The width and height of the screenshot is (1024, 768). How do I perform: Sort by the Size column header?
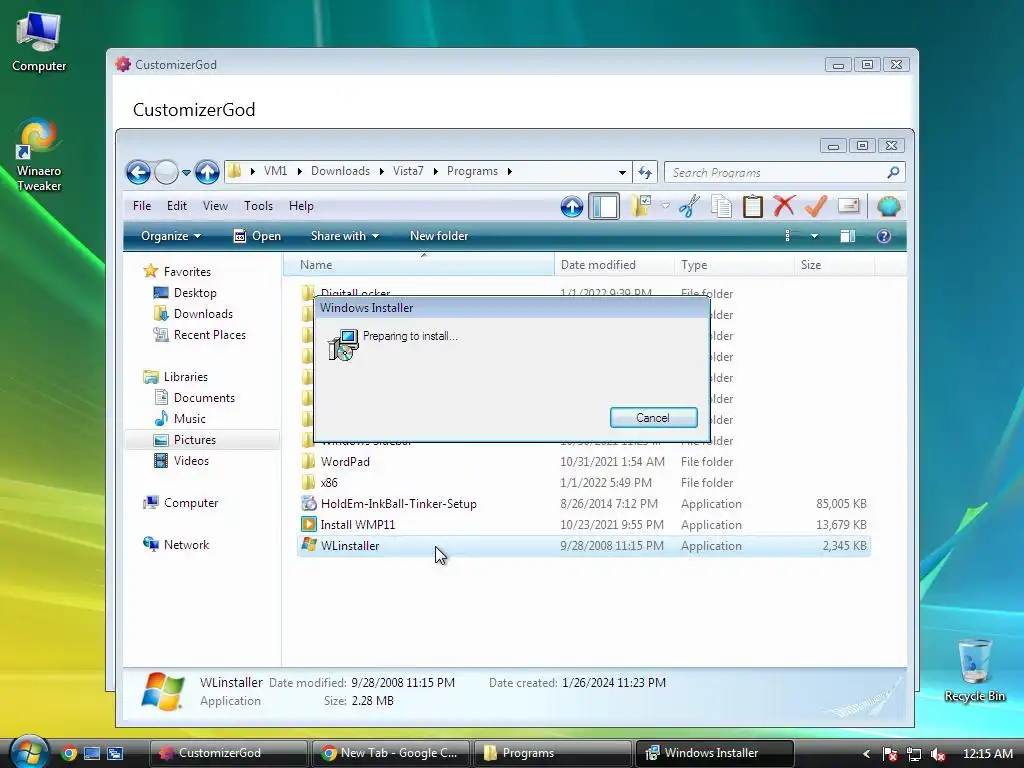[x=834, y=264]
